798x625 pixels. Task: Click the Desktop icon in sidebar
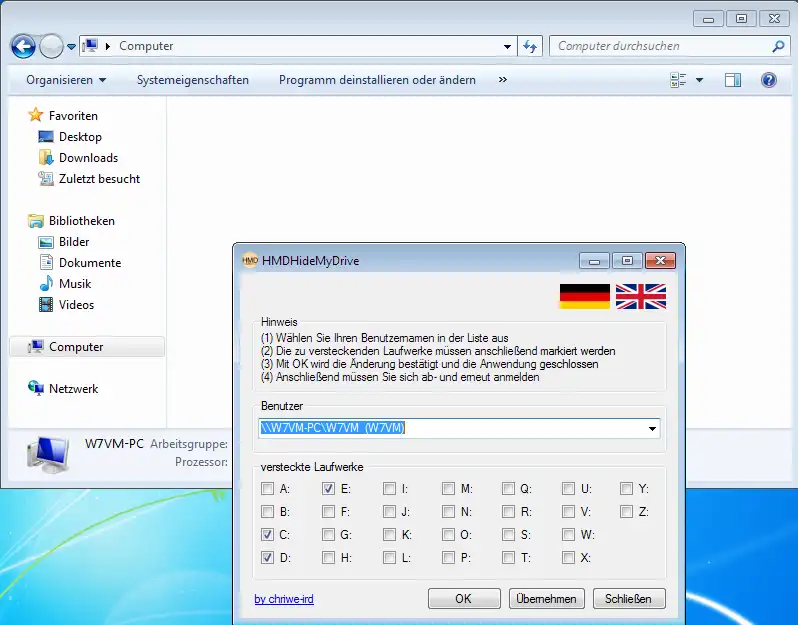point(46,136)
